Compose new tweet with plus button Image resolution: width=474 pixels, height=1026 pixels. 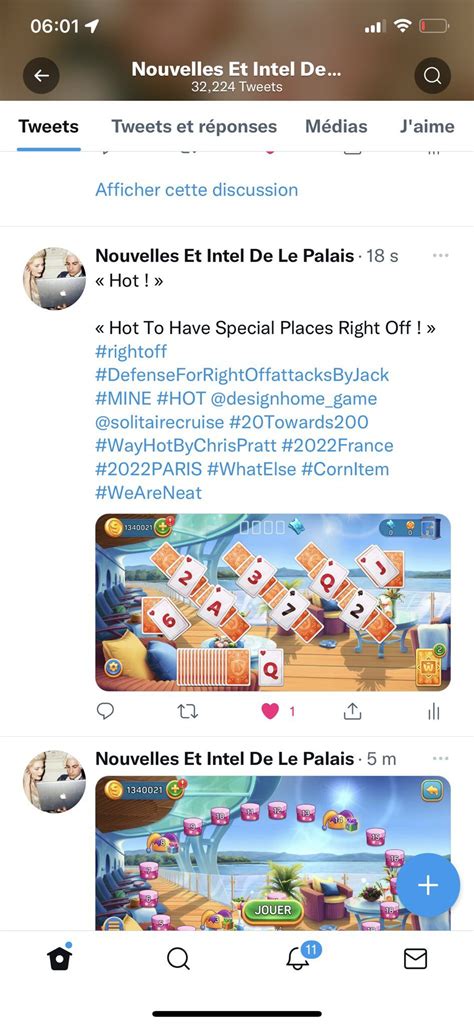[428, 885]
